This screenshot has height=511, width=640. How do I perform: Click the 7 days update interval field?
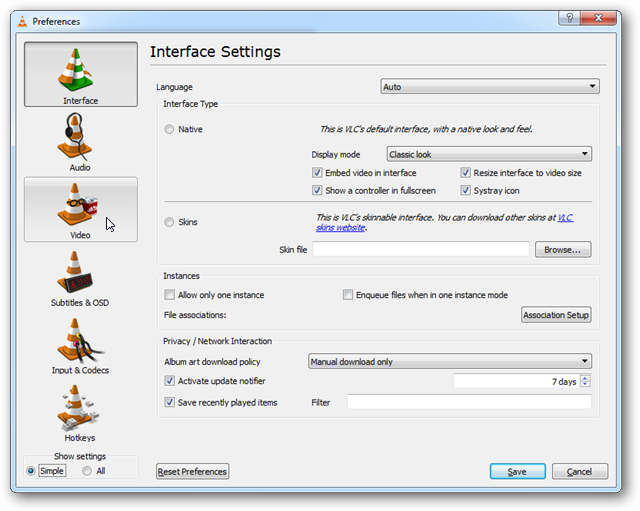[517, 381]
